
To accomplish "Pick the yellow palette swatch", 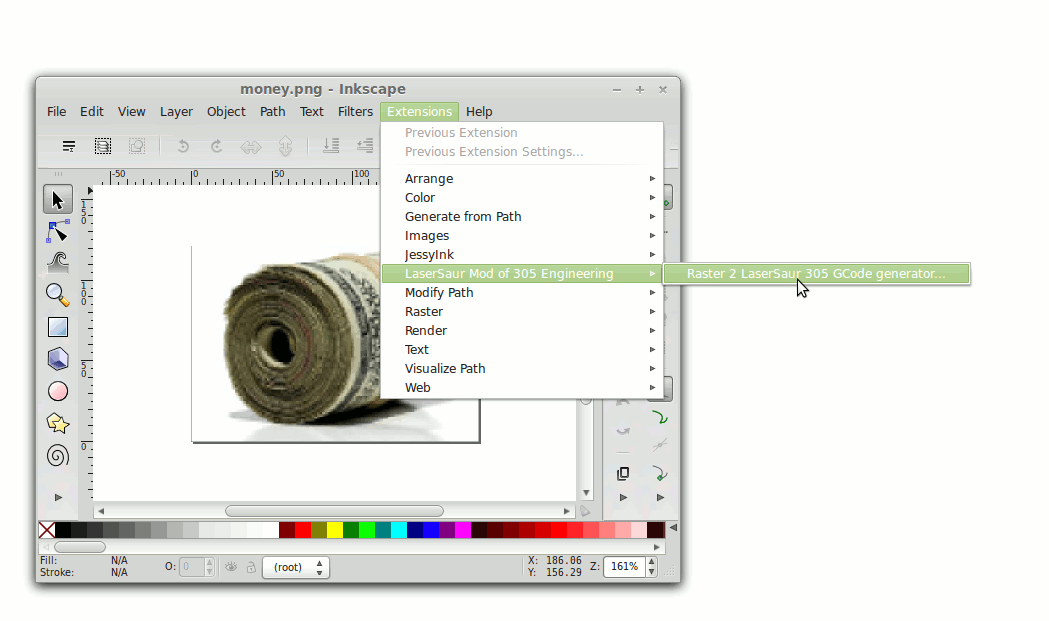I will 335,530.
